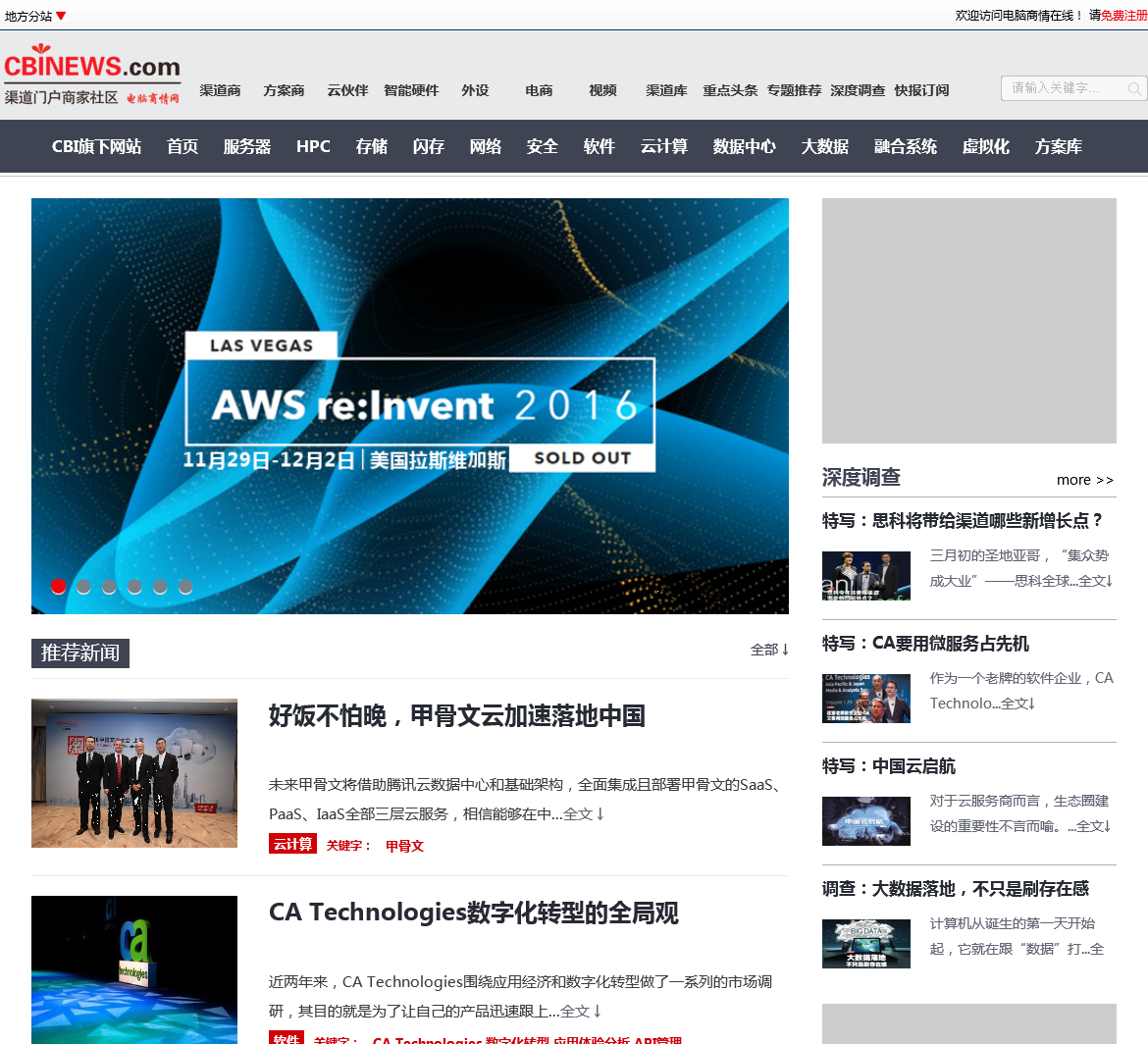Image resolution: width=1148 pixels, height=1044 pixels.
Task: Open CA microservices feature thumbnail
Action: pyautogui.click(x=866, y=699)
